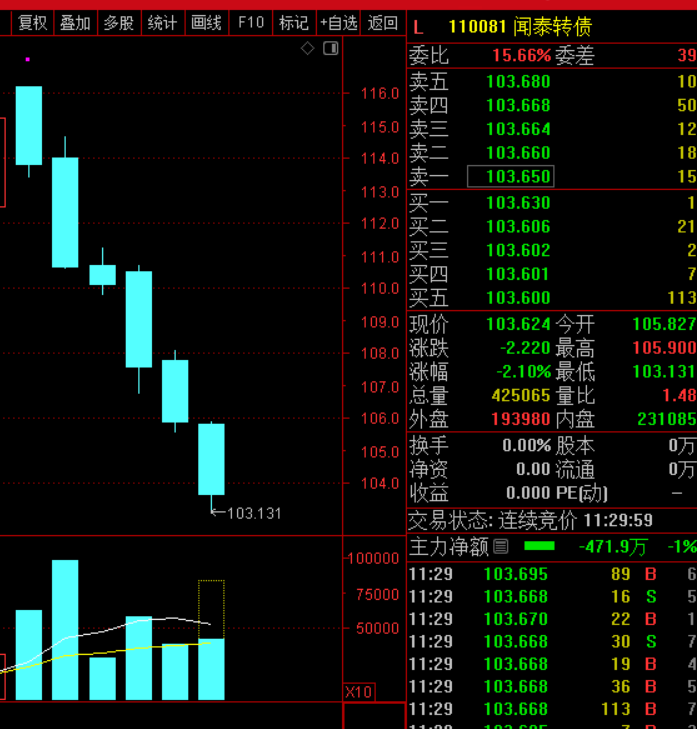Click the green 主力净额 flow bar
This screenshot has width=697, height=729.
pos(539,546)
